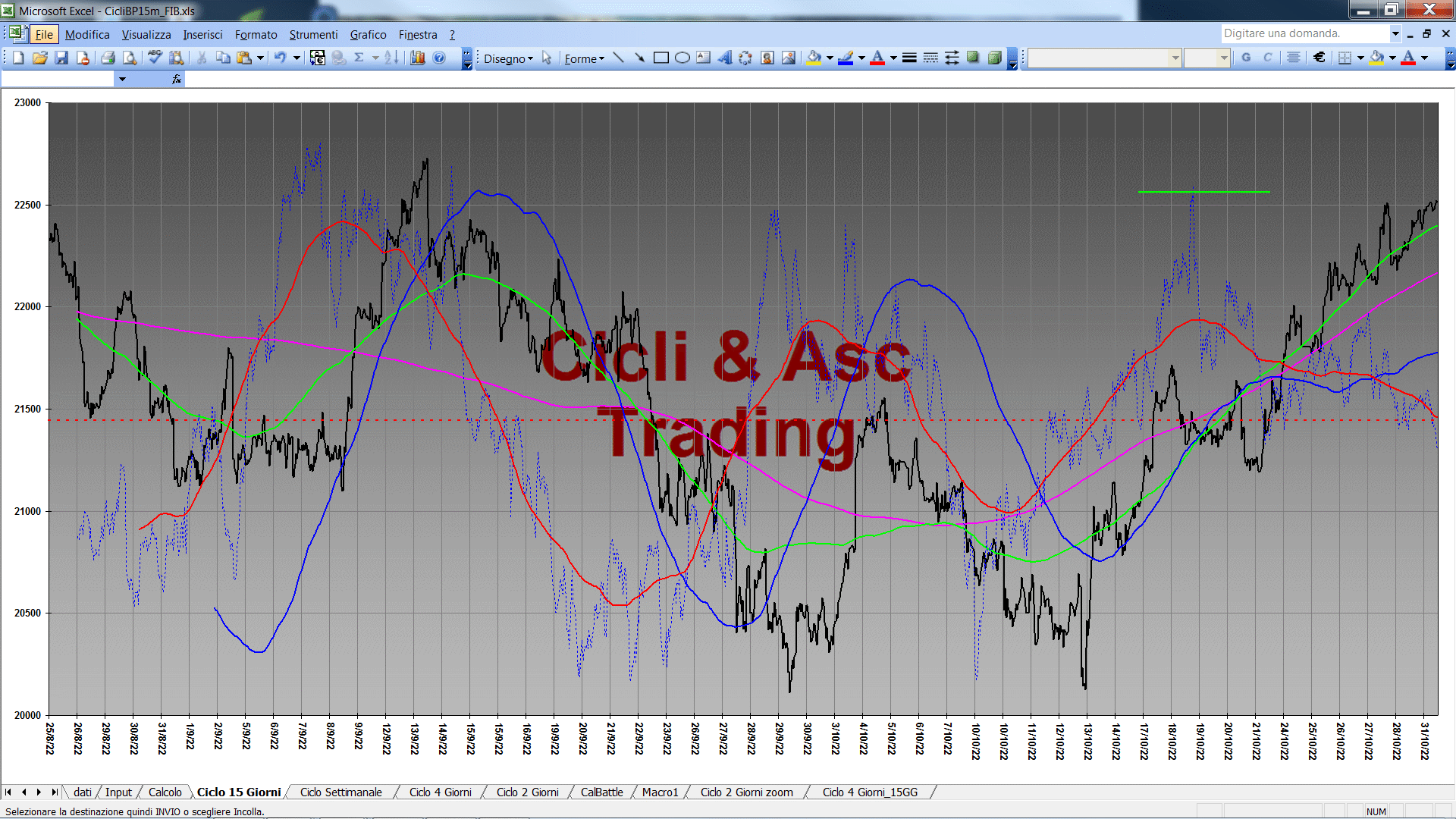
Task: Pick Line Color brush swatch
Action: point(846,58)
